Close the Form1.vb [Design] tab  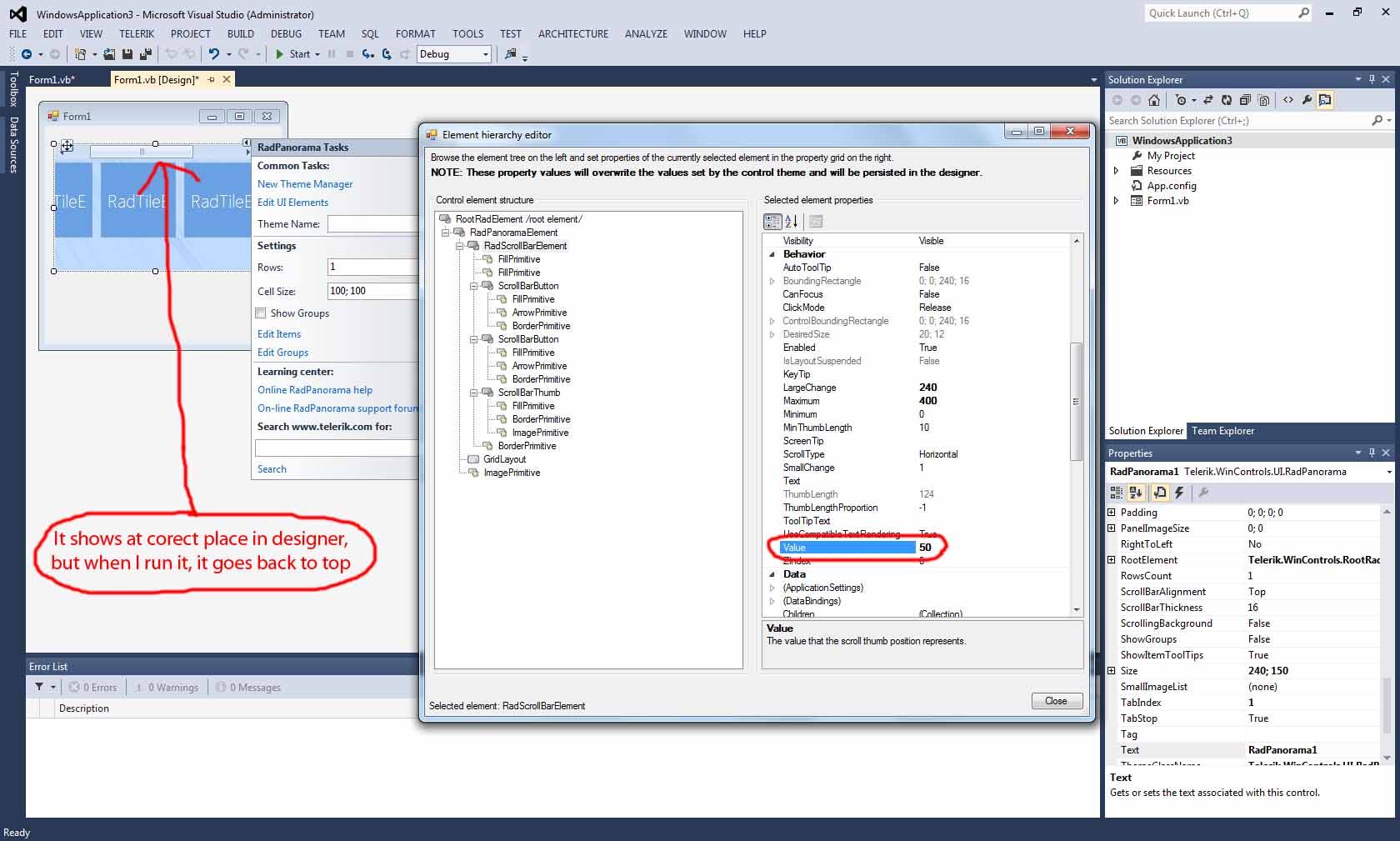pos(226,80)
